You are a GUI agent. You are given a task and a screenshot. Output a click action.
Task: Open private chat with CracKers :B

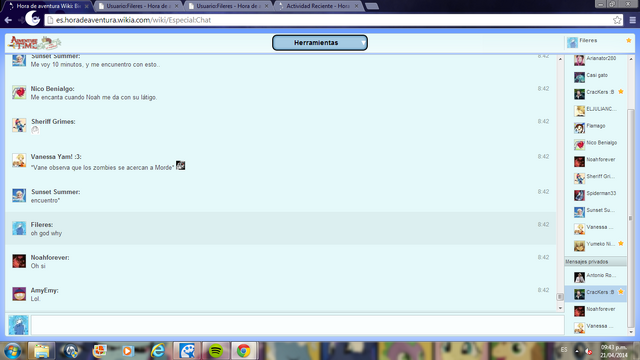tap(596, 293)
